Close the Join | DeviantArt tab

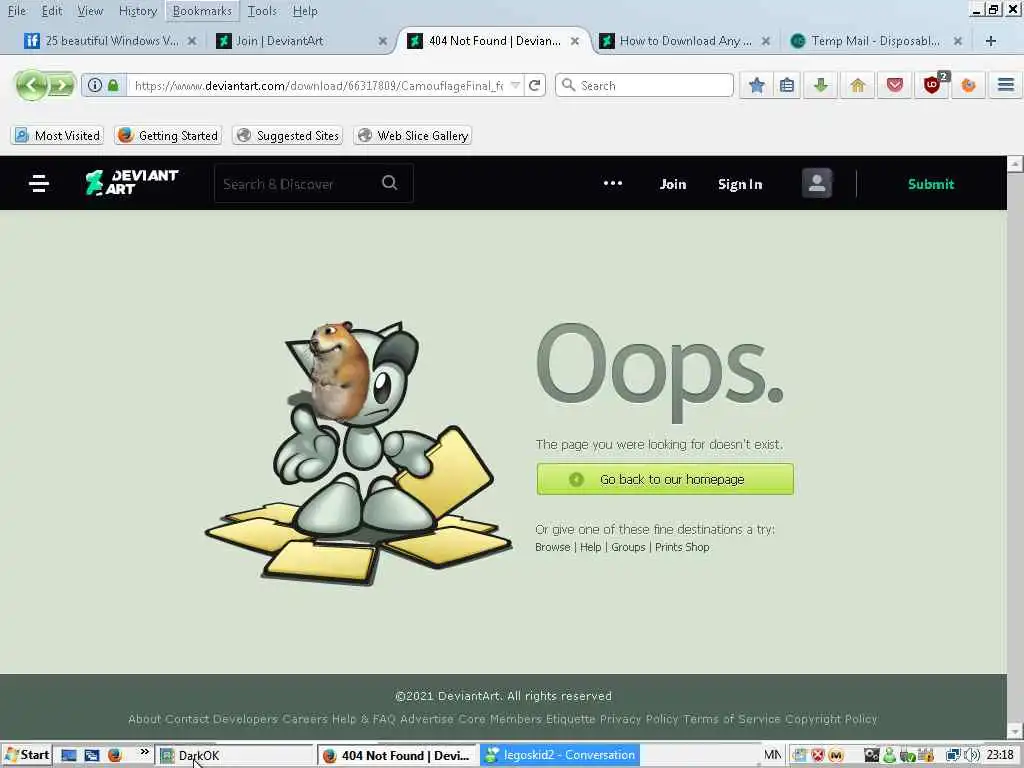coord(383,41)
